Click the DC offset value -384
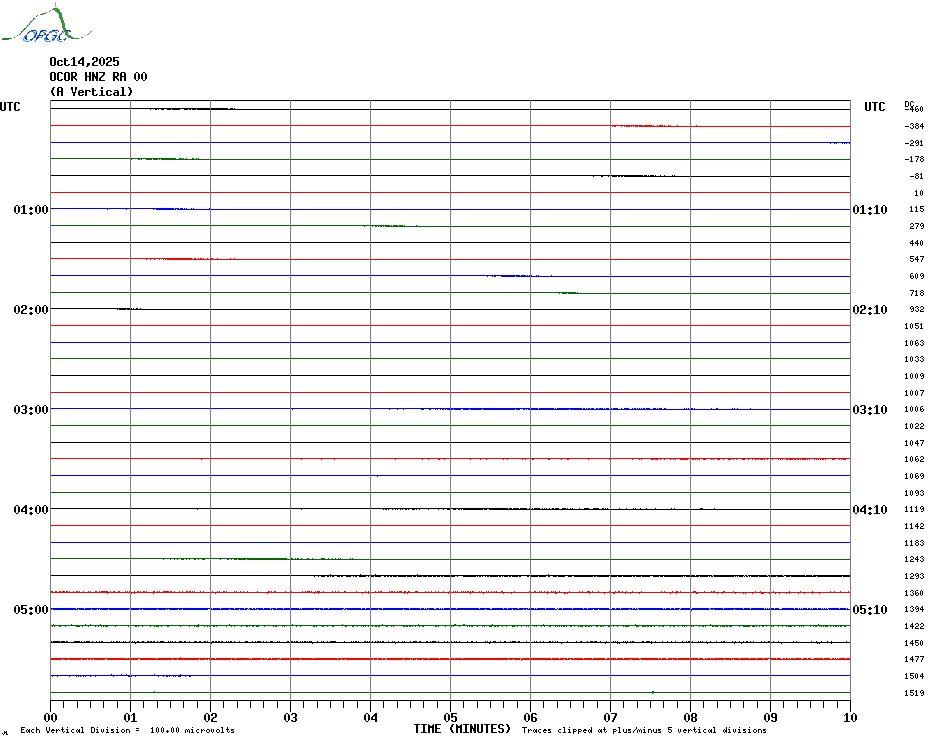This screenshot has height=744, width=930. (x=914, y=126)
